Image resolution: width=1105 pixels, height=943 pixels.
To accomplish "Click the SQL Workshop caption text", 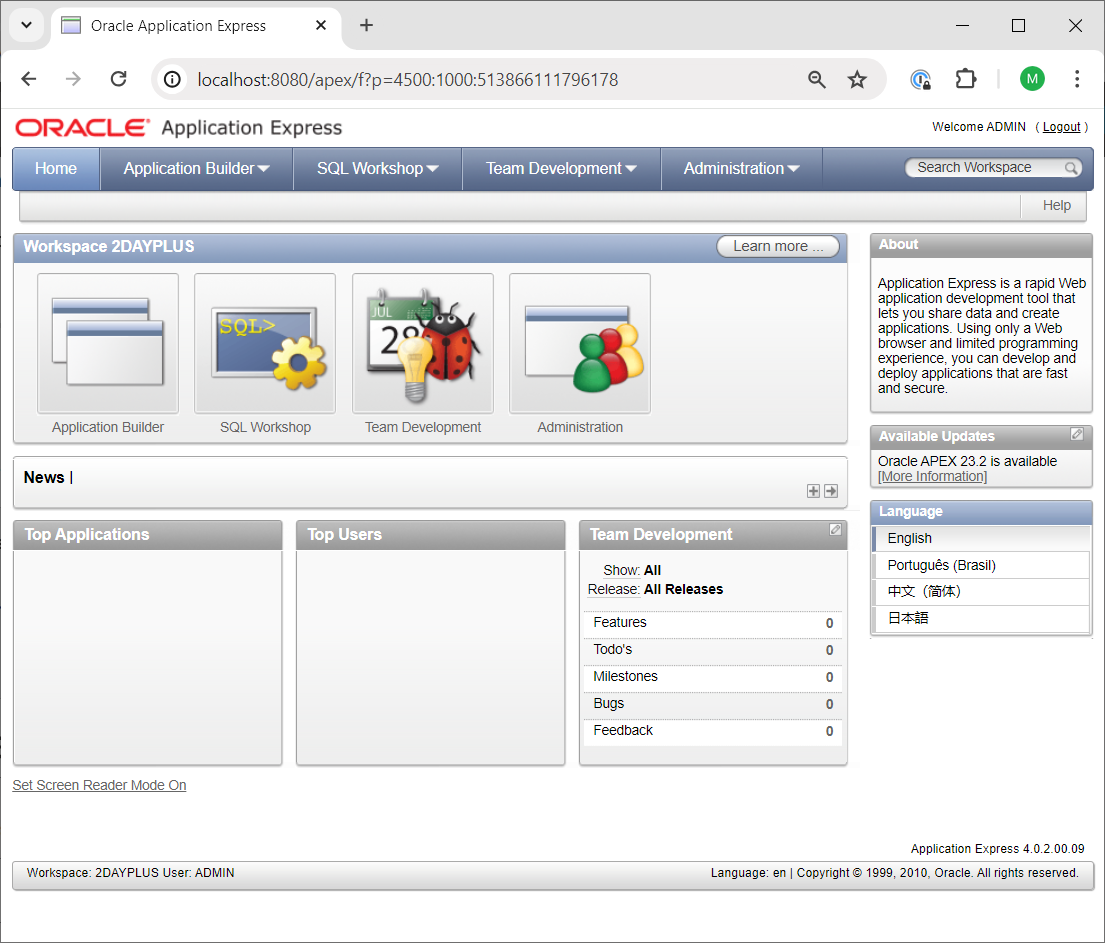I will point(265,427).
